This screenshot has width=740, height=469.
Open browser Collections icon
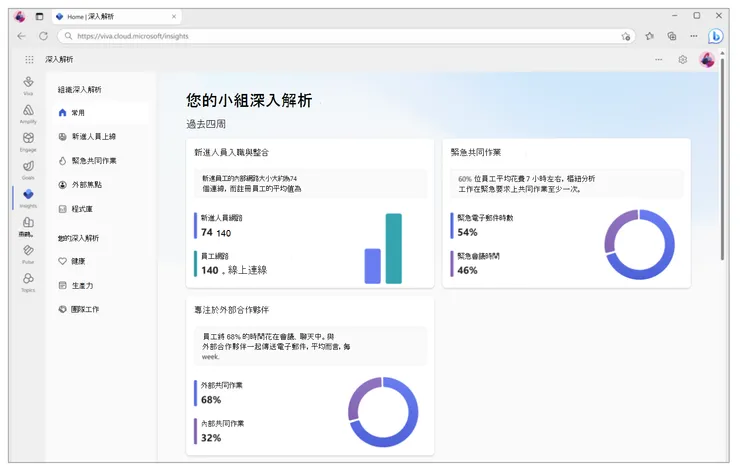point(672,36)
